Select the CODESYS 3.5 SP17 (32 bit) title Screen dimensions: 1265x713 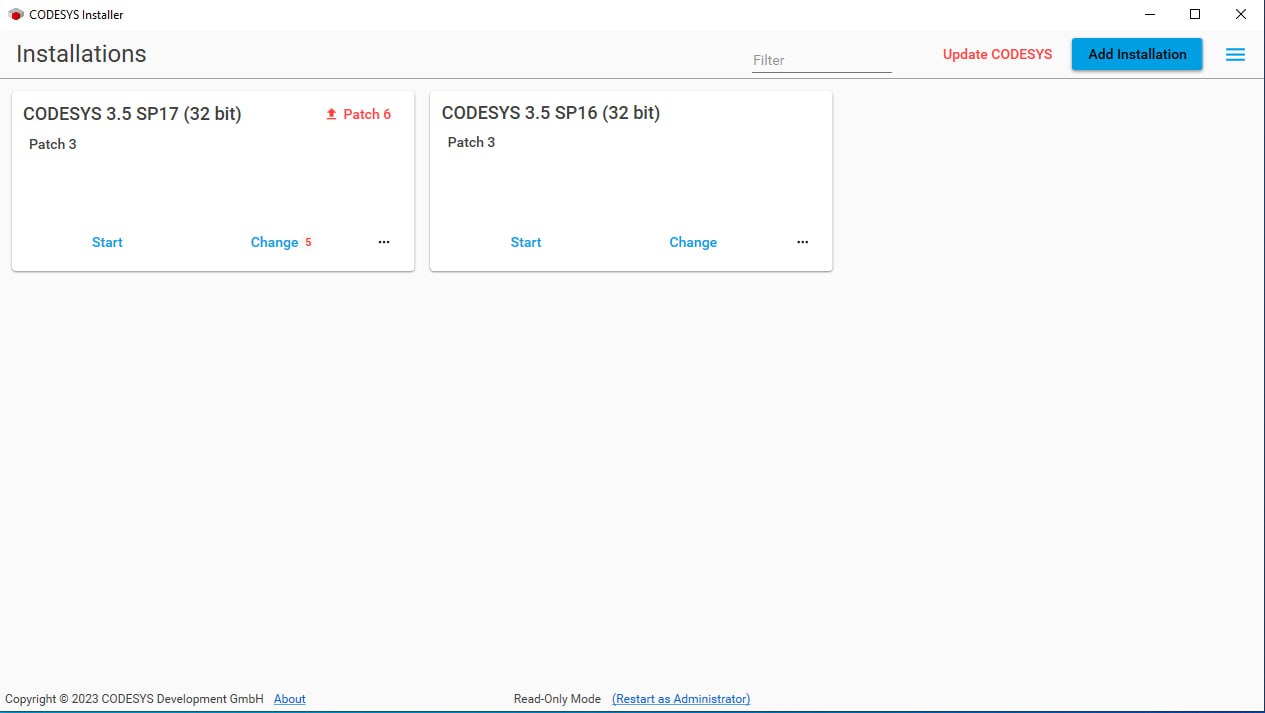(x=132, y=114)
